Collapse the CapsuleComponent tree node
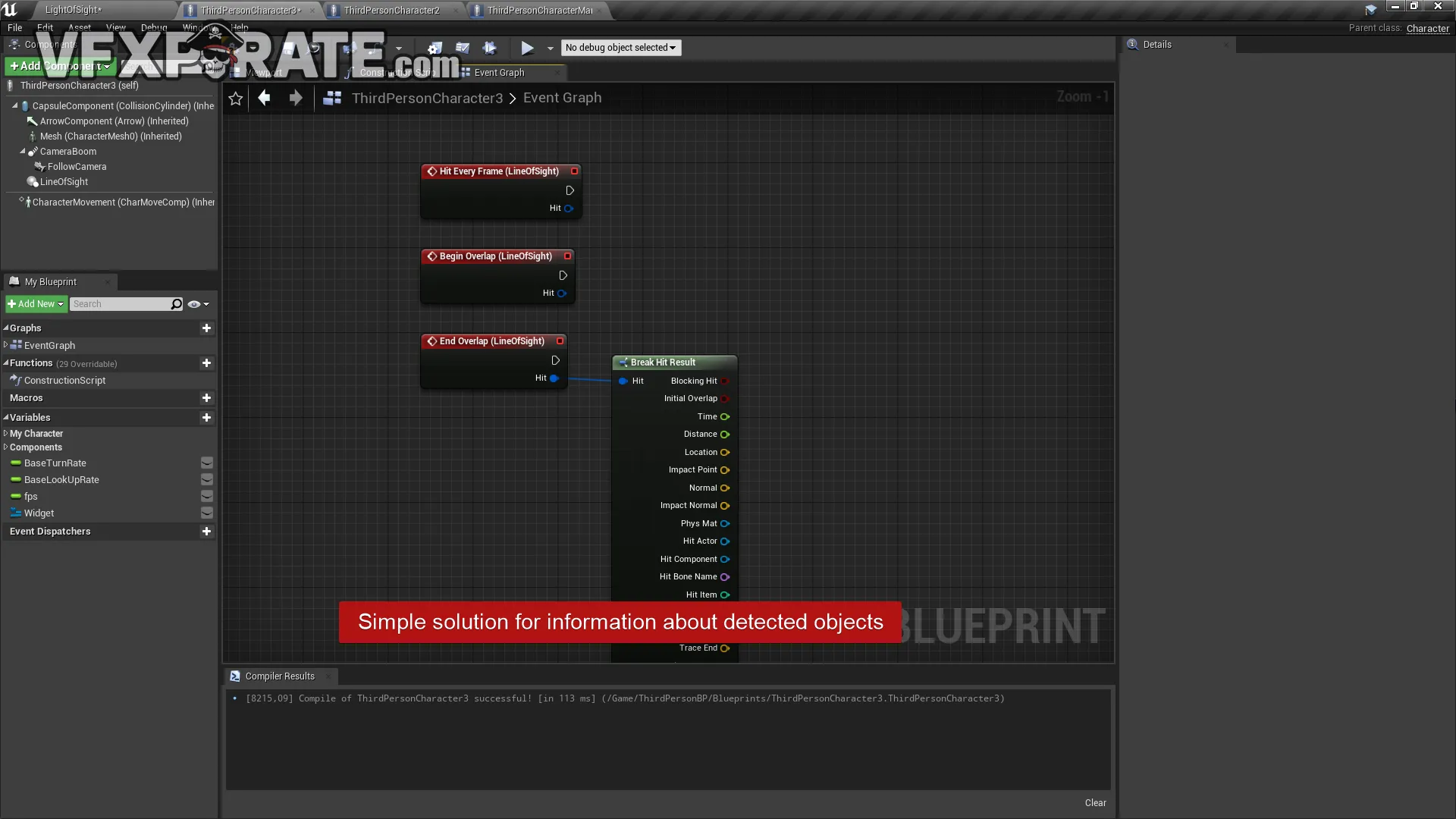Image resolution: width=1456 pixels, height=819 pixels. pos(14,106)
